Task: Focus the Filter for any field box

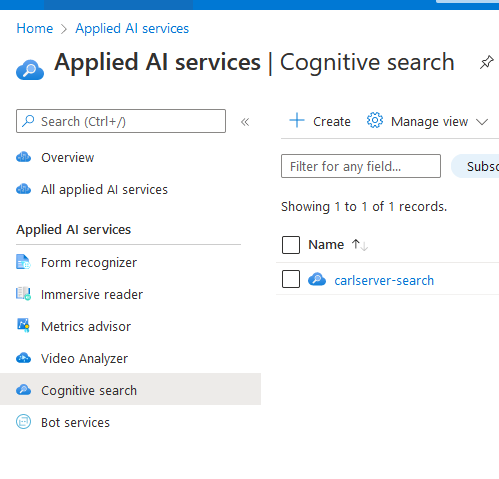Action: (x=361, y=166)
